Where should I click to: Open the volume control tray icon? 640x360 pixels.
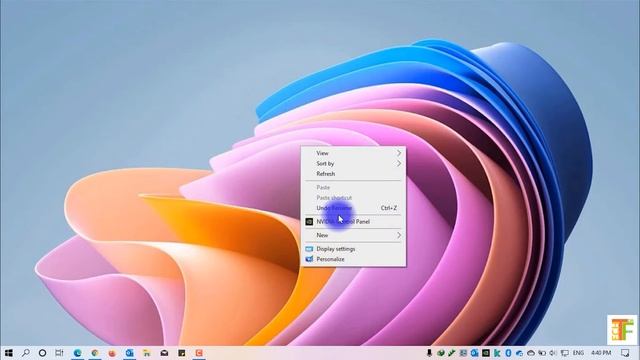click(553, 353)
